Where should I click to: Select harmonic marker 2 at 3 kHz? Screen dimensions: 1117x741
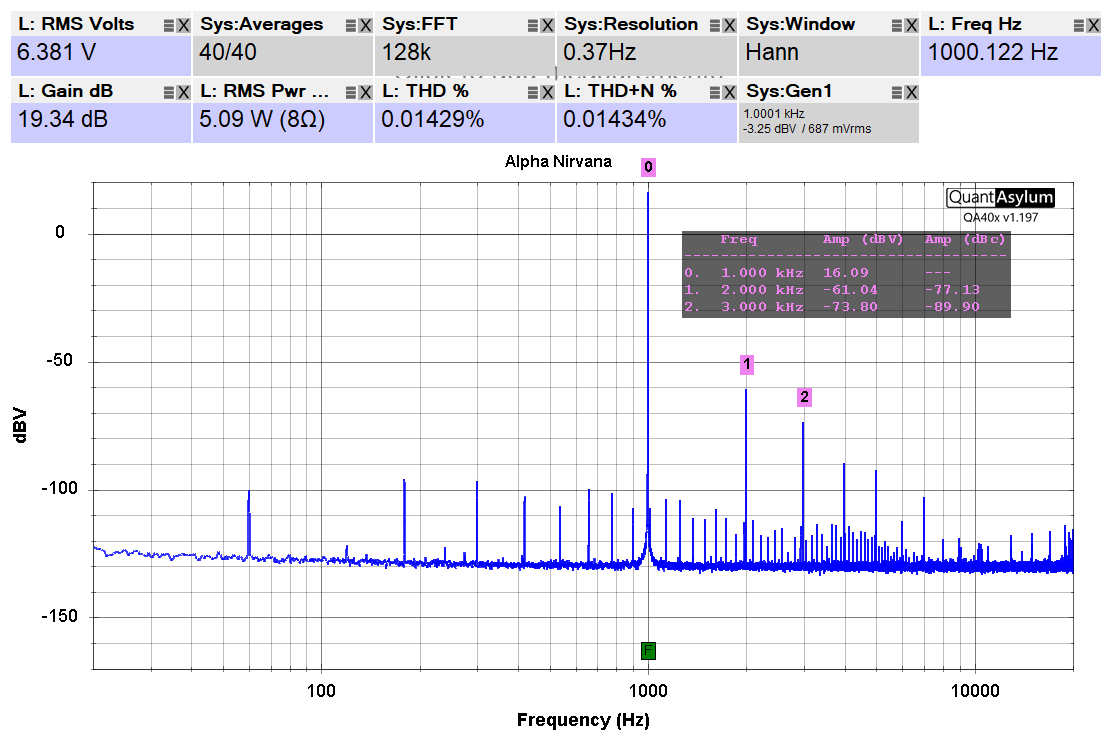804,397
